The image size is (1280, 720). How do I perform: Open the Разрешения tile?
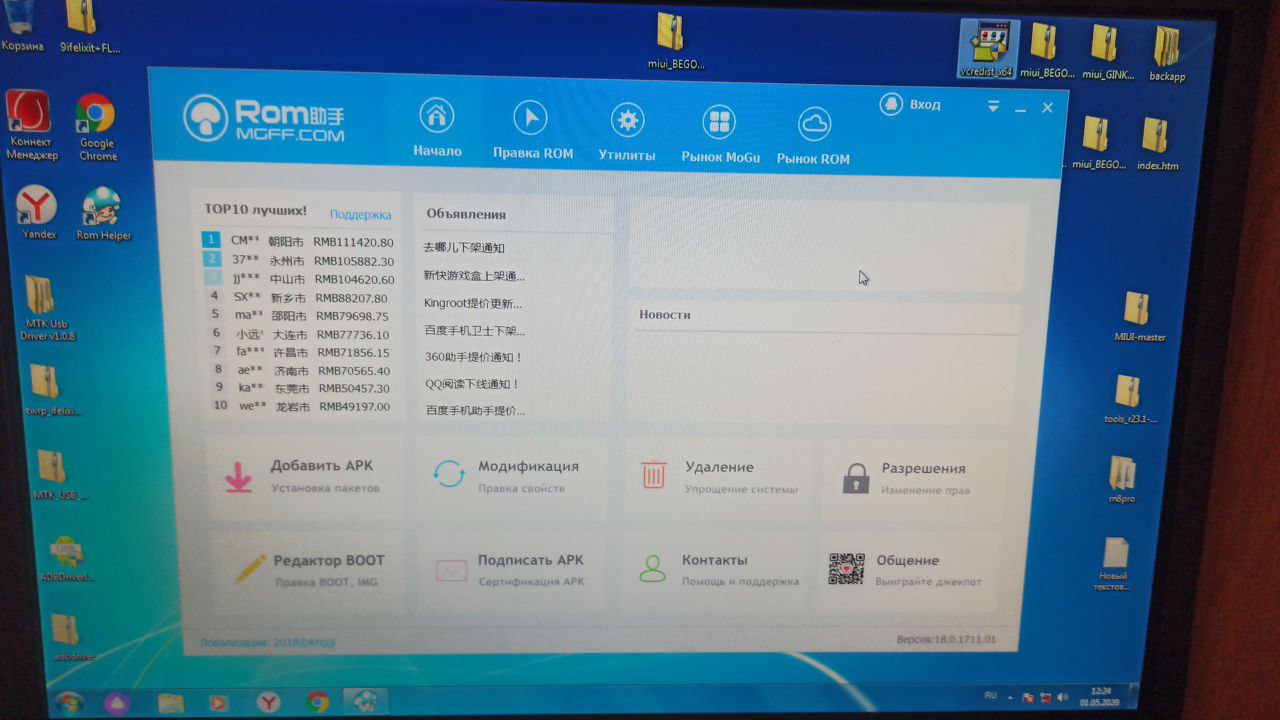(x=915, y=478)
